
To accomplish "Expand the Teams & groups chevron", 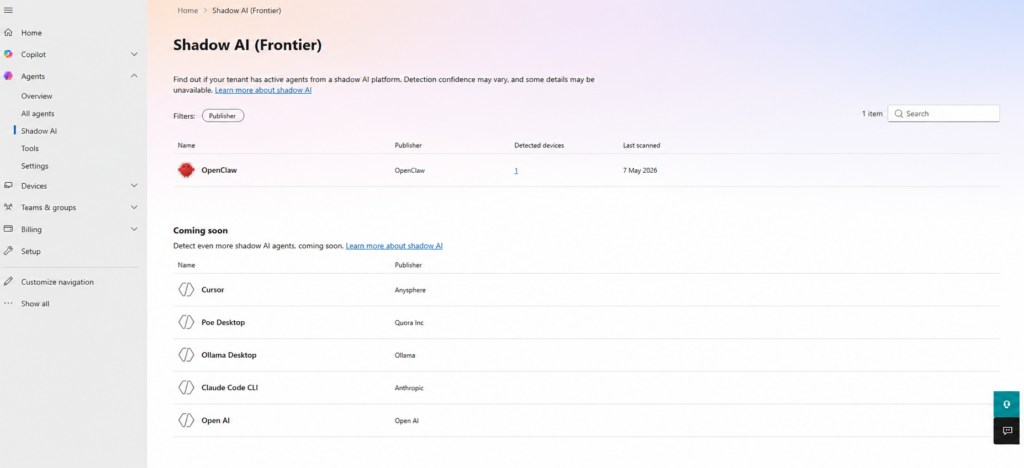I will 134,208.
